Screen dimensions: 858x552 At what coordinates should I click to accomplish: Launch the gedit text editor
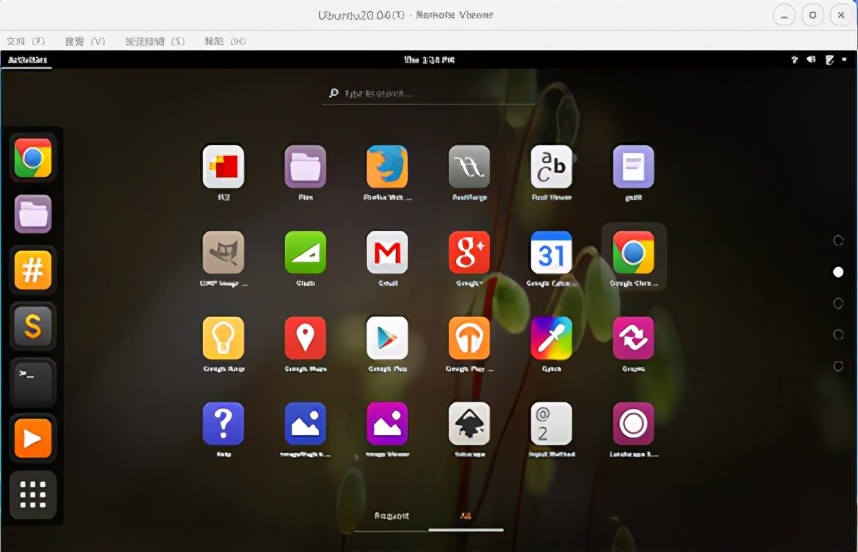click(634, 167)
